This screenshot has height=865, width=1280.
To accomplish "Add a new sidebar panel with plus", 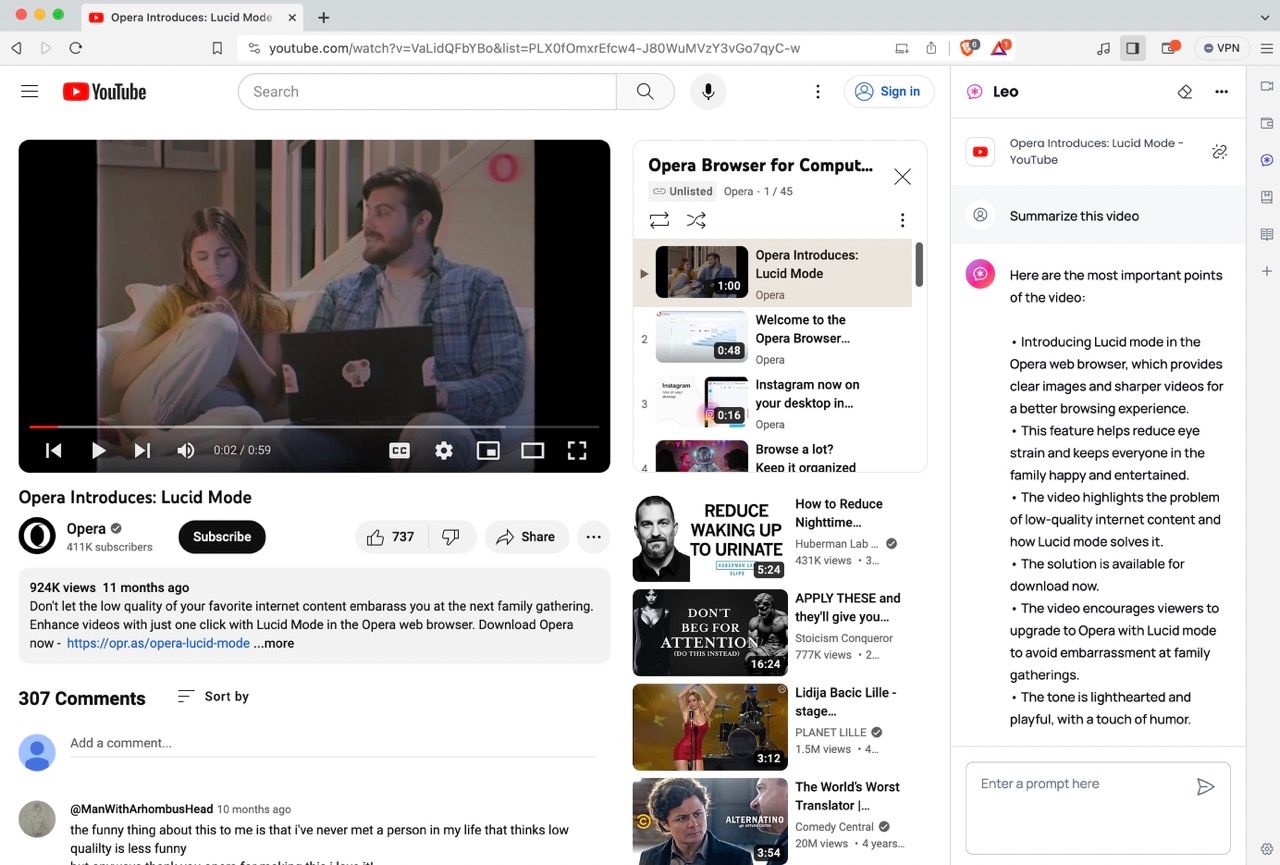I will [x=1266, y=271].
